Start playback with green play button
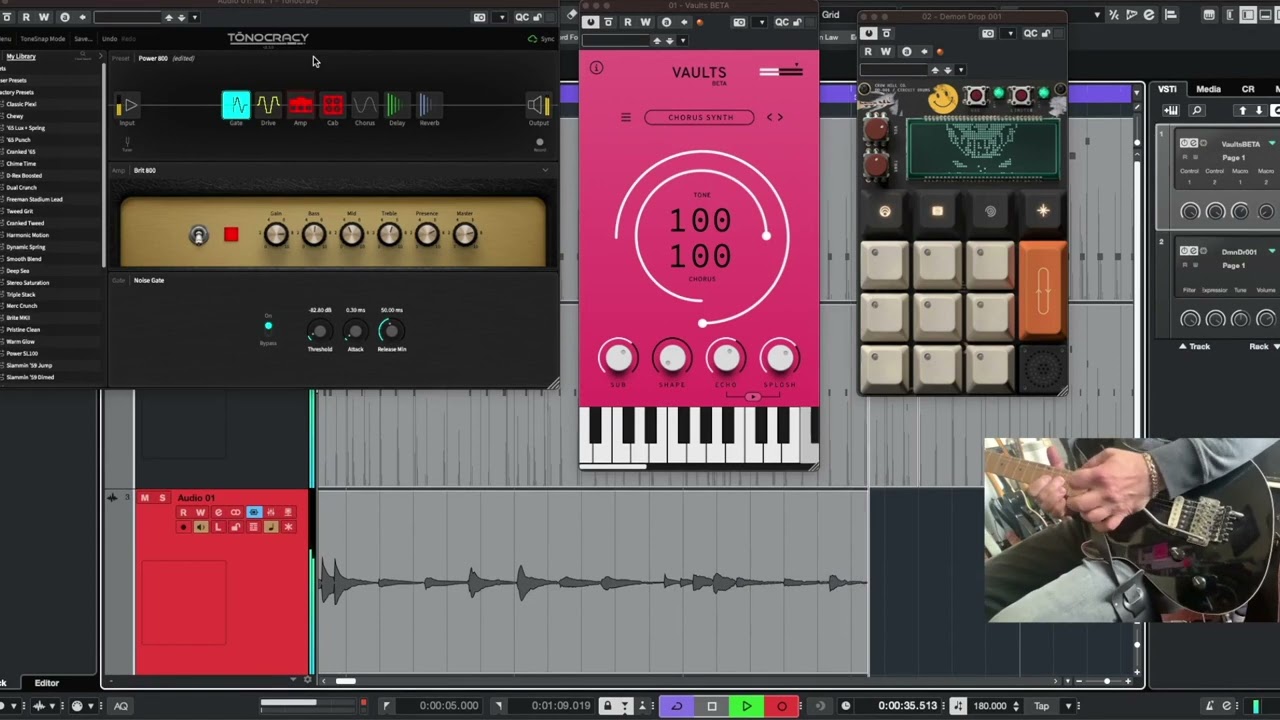This screenshot has width=1280, height=720. click(747, 706)
